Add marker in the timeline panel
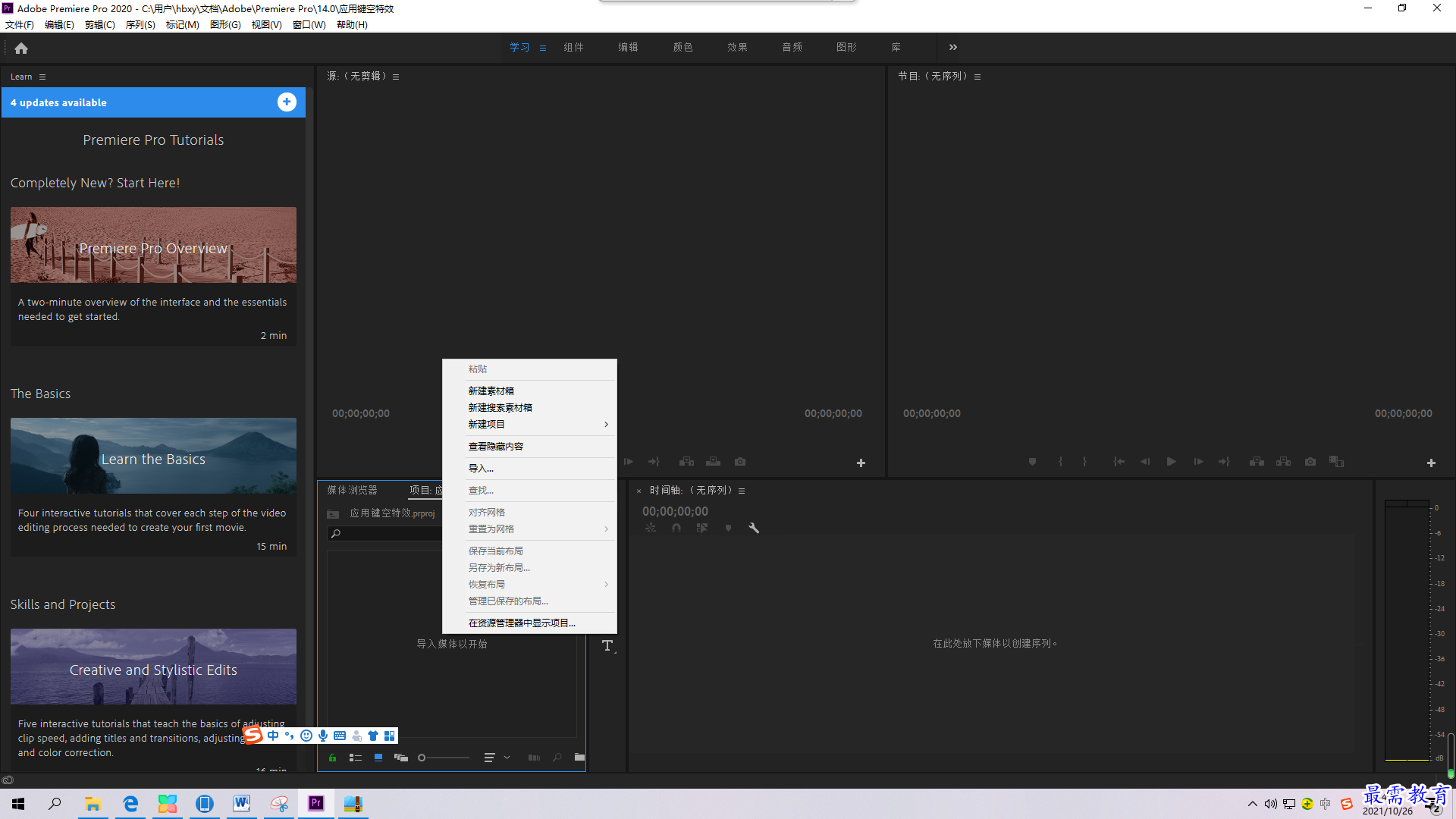Image resolution: width=1456 pixels, height=819 pixels. 728,528
